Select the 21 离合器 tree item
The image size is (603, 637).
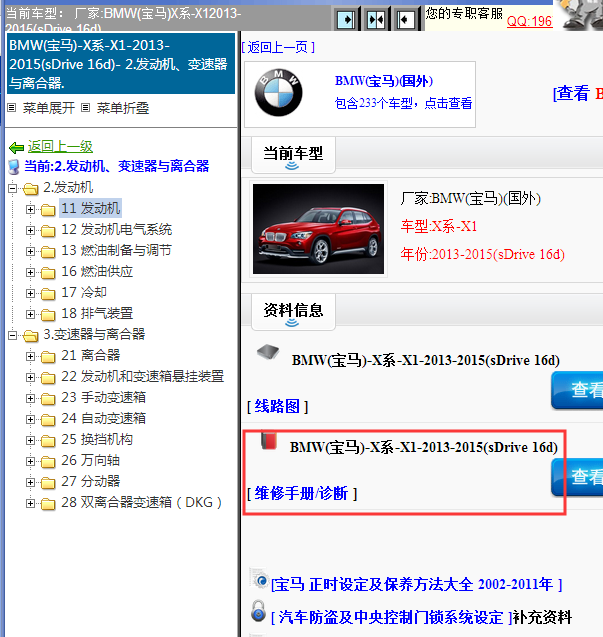coord(91,355)
